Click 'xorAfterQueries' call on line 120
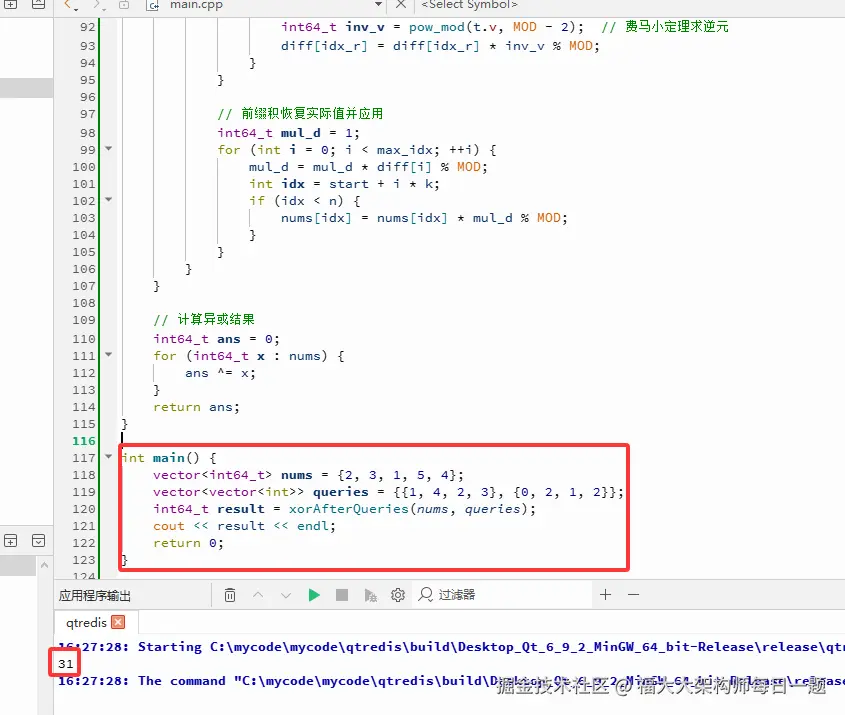 pyautogui.click(x=349, y=509)
